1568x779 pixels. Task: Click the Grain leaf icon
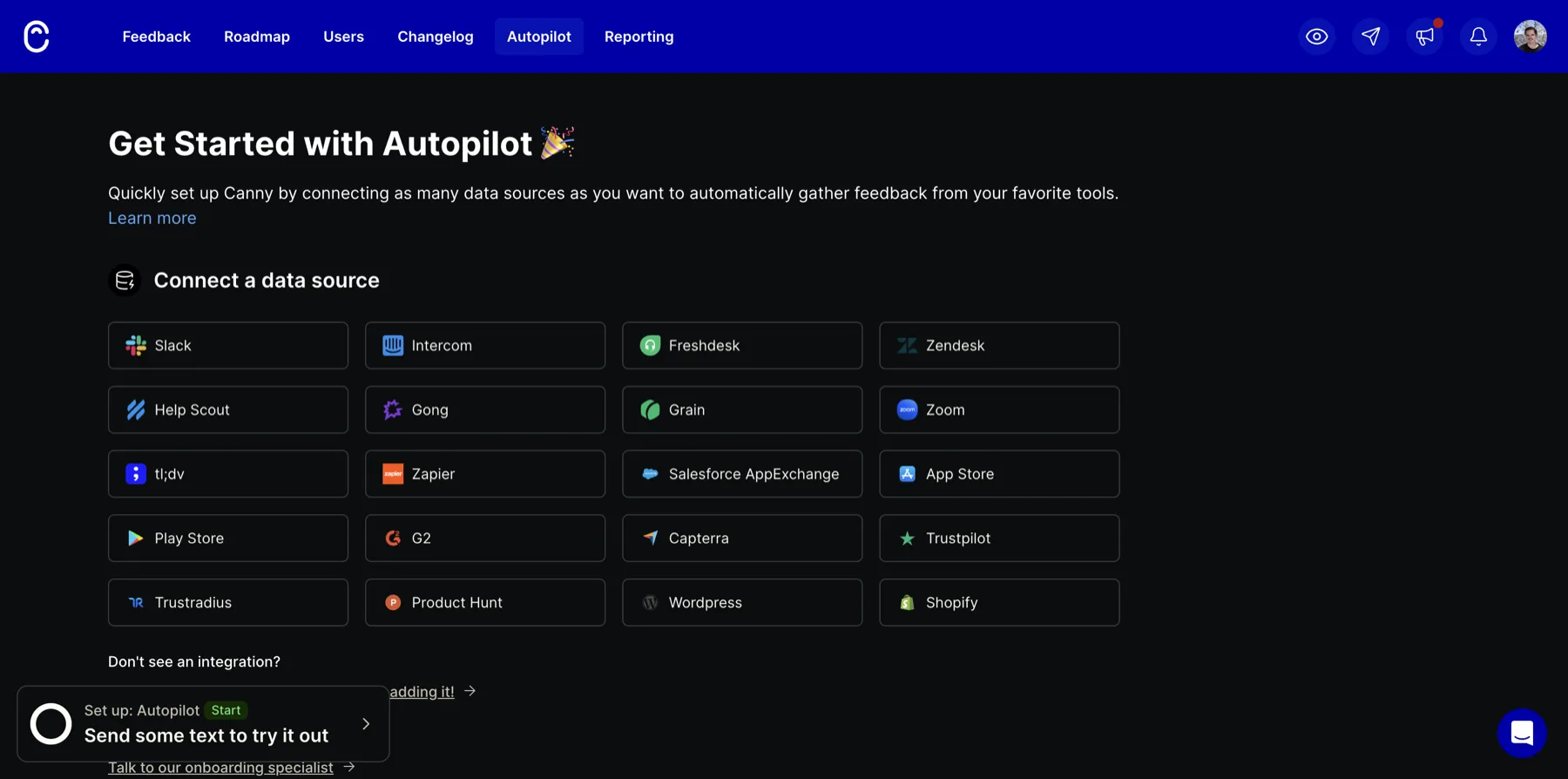pyautogui.click(x=650, y=410)
